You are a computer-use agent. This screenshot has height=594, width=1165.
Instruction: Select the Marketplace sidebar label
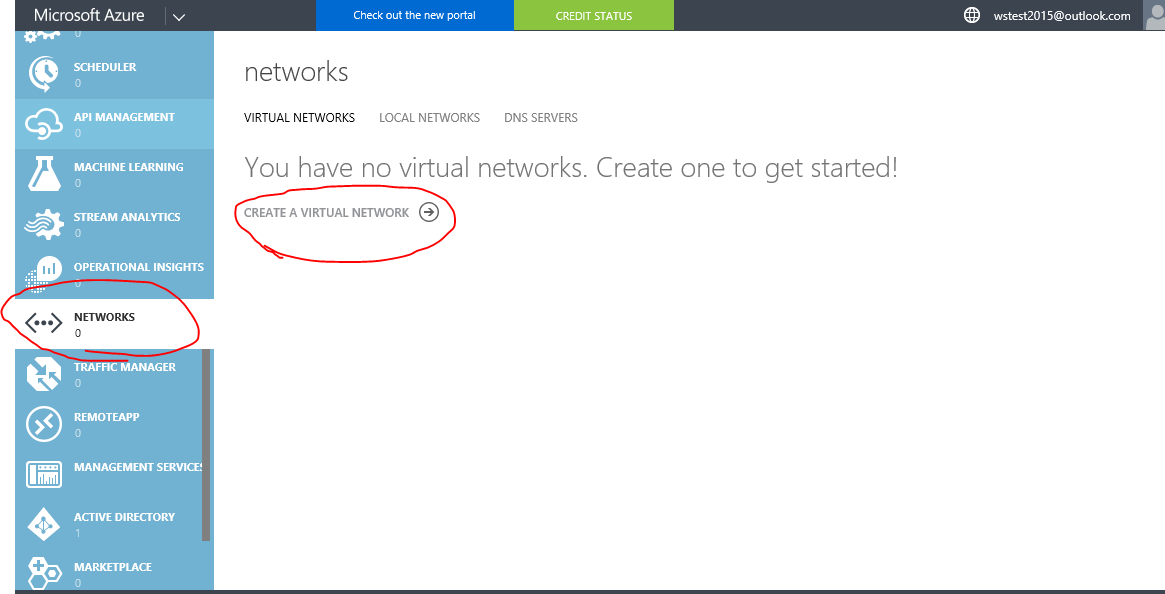[x=113, y=566]
